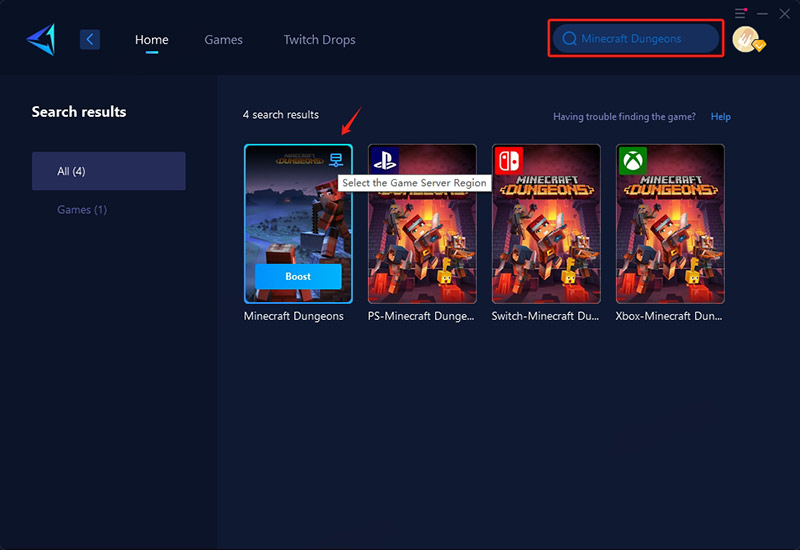Click the 'Switch-Minecraft Du...' title text
Image resolution: width=800 pixels, height=550 pixels.
[545, 316]
